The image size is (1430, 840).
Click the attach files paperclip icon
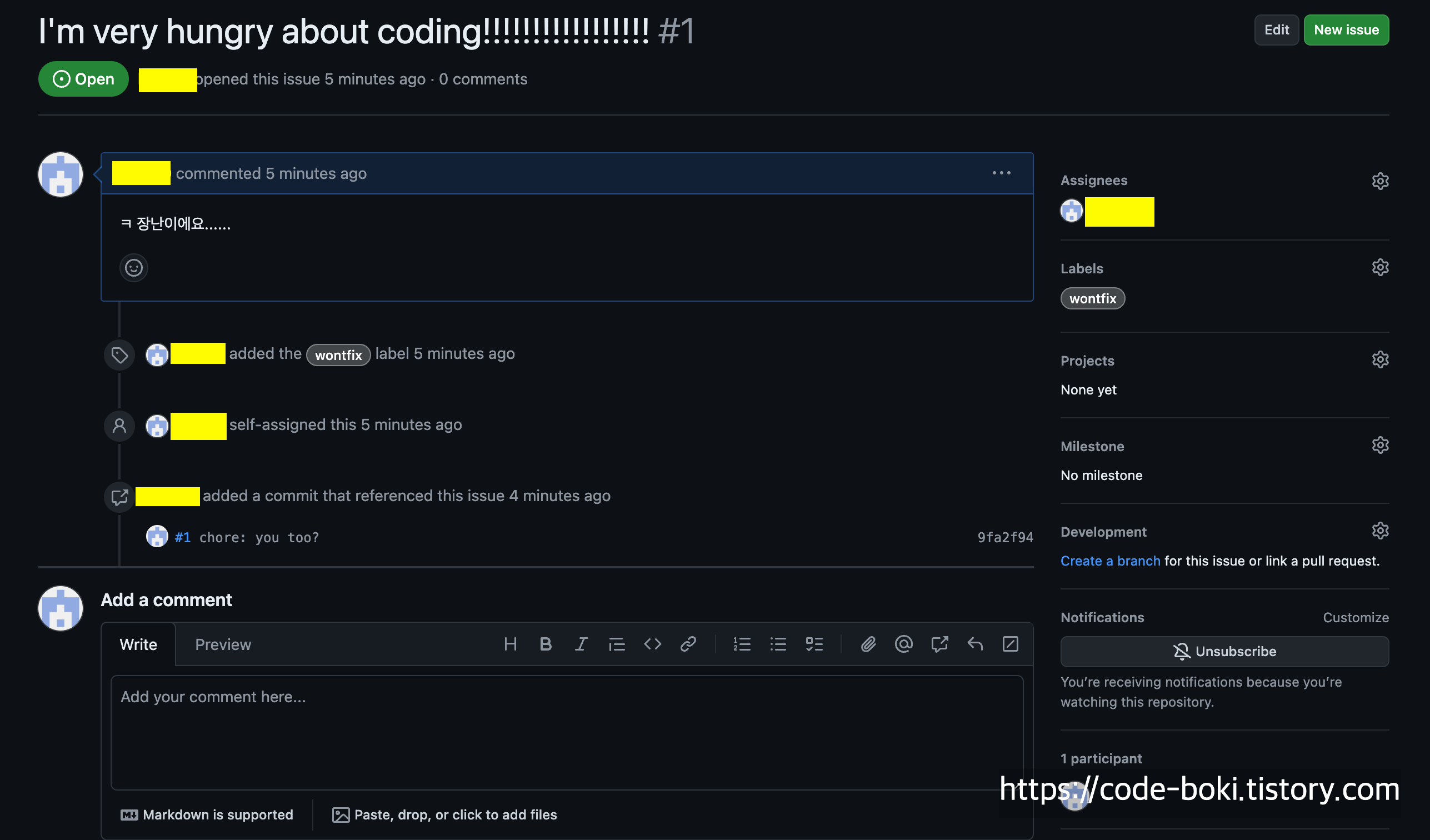pos(868,644)
